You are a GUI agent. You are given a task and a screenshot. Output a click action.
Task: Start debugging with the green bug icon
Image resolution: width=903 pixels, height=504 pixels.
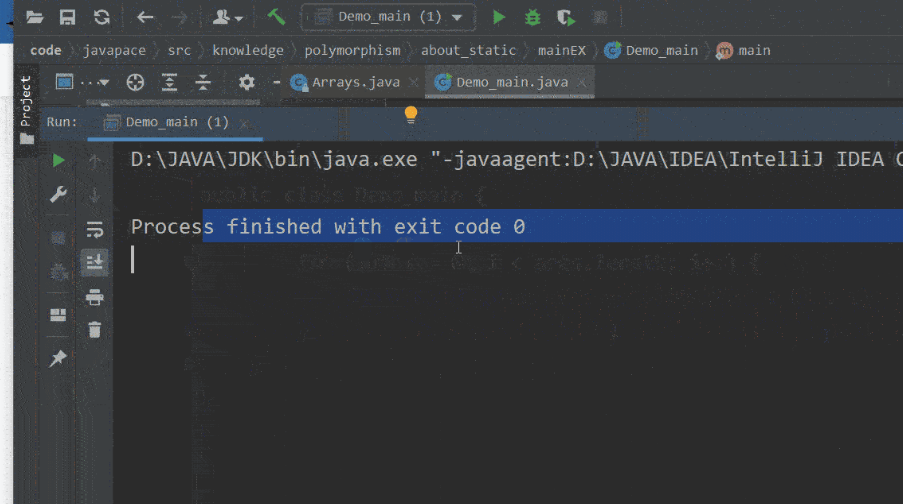point(533,17)
